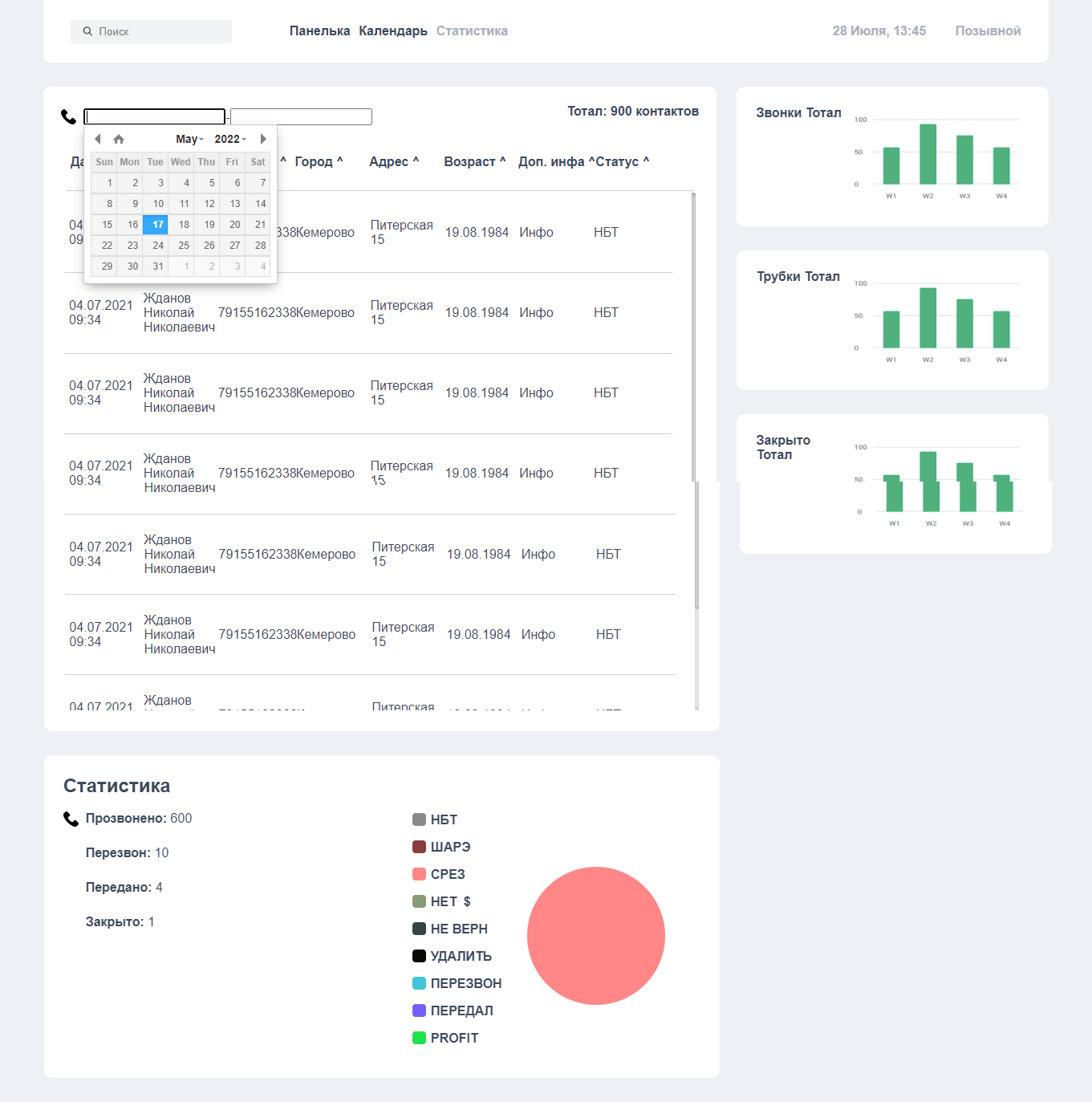The width and height of the screenshot is (1092, 1102).
Task: Go to previous month in datepicker
Action: 98,139
